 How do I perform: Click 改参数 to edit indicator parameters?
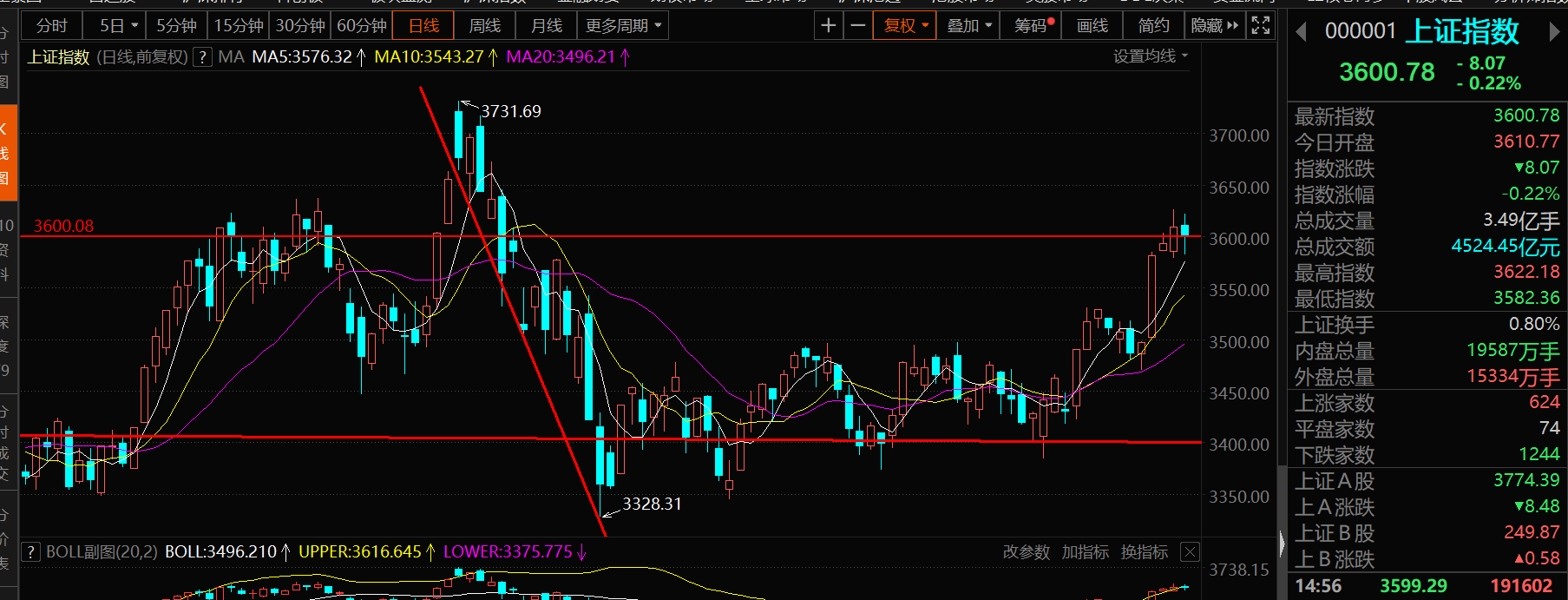[x=1027, y=552]
